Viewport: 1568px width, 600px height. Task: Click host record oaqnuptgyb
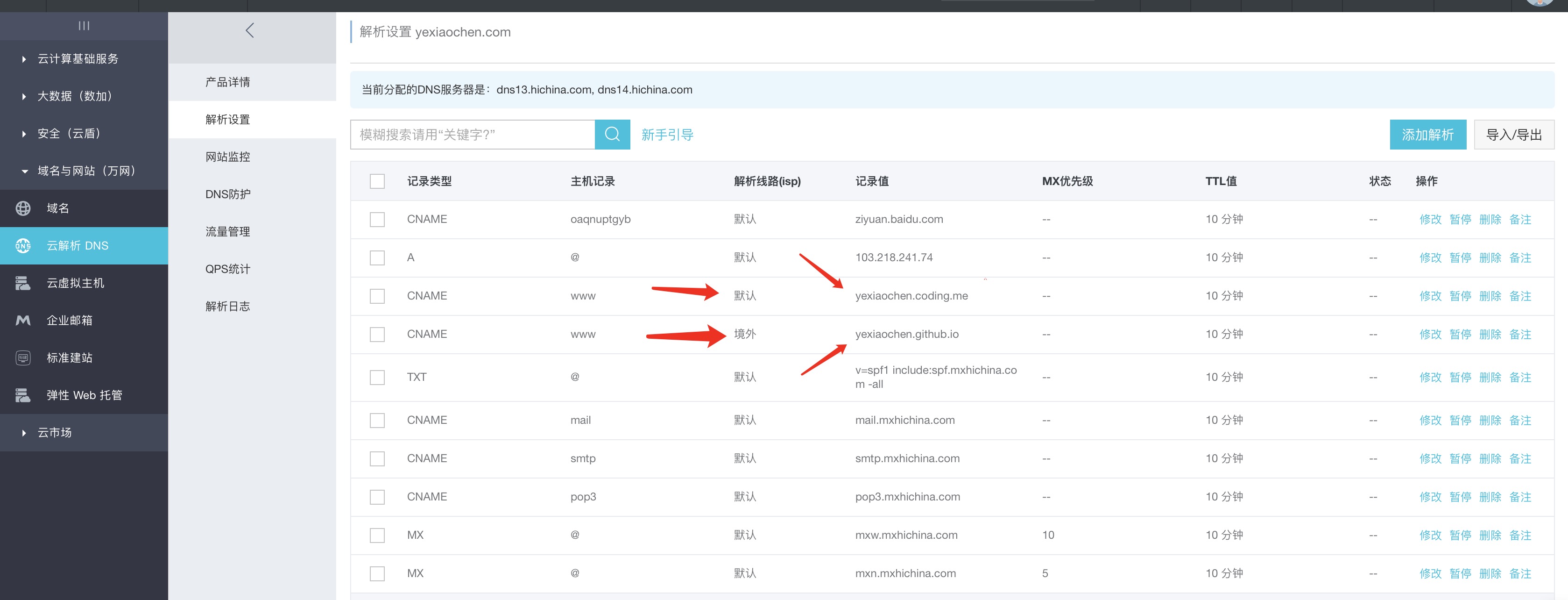600,219
